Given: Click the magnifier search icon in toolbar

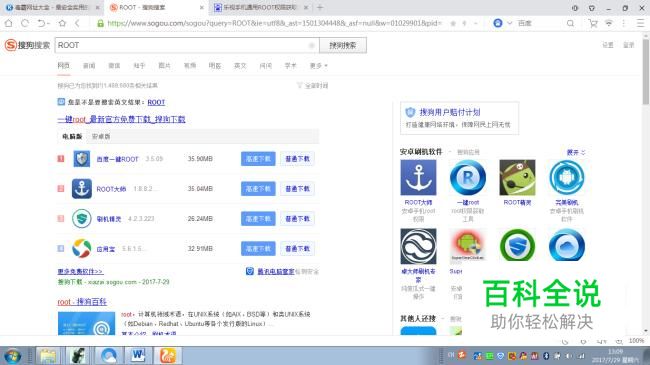Looking at the screenshot, I should [x=570, y=23].
